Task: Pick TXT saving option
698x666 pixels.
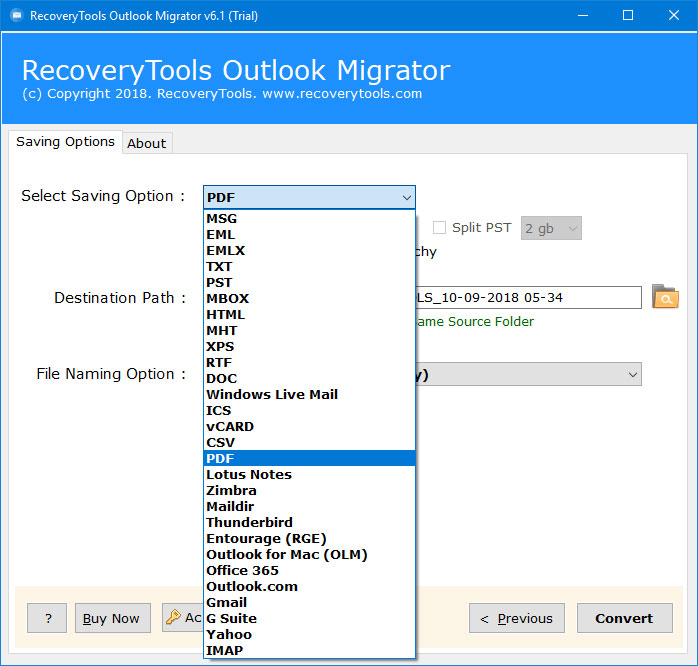Action: 309,267
